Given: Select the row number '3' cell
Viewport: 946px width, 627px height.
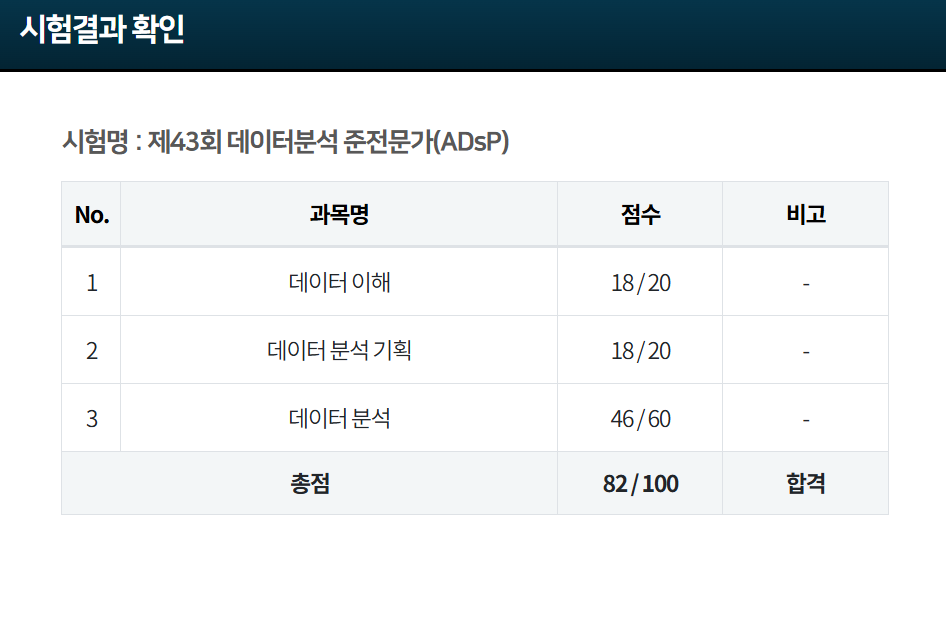Looking at the screenshot, I should (x=92, y=419).
